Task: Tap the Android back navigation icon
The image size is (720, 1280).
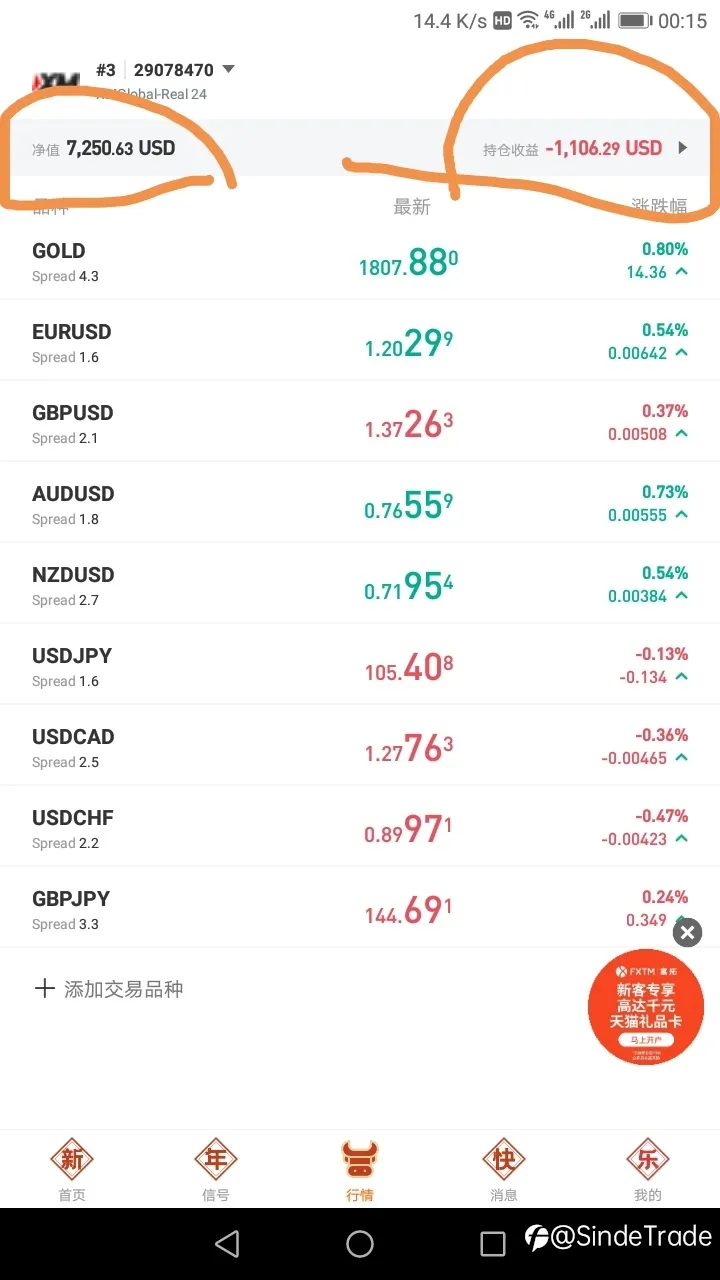Action: 228,1244
